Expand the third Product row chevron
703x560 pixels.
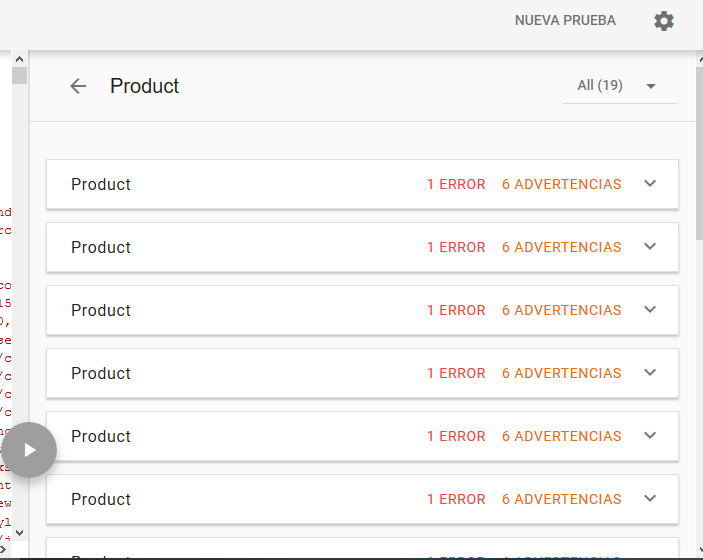pos(650,310)
